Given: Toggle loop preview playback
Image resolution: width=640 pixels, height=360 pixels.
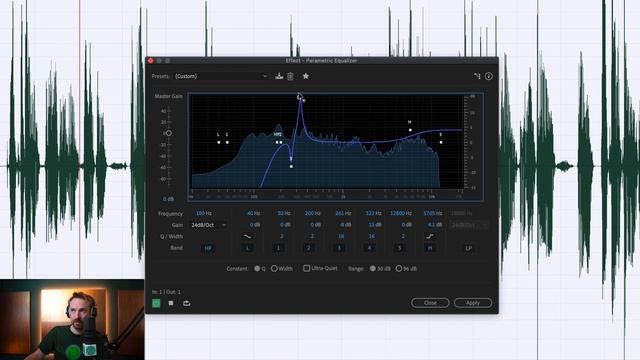Looking at the screenshot, I should pos(187,303).
